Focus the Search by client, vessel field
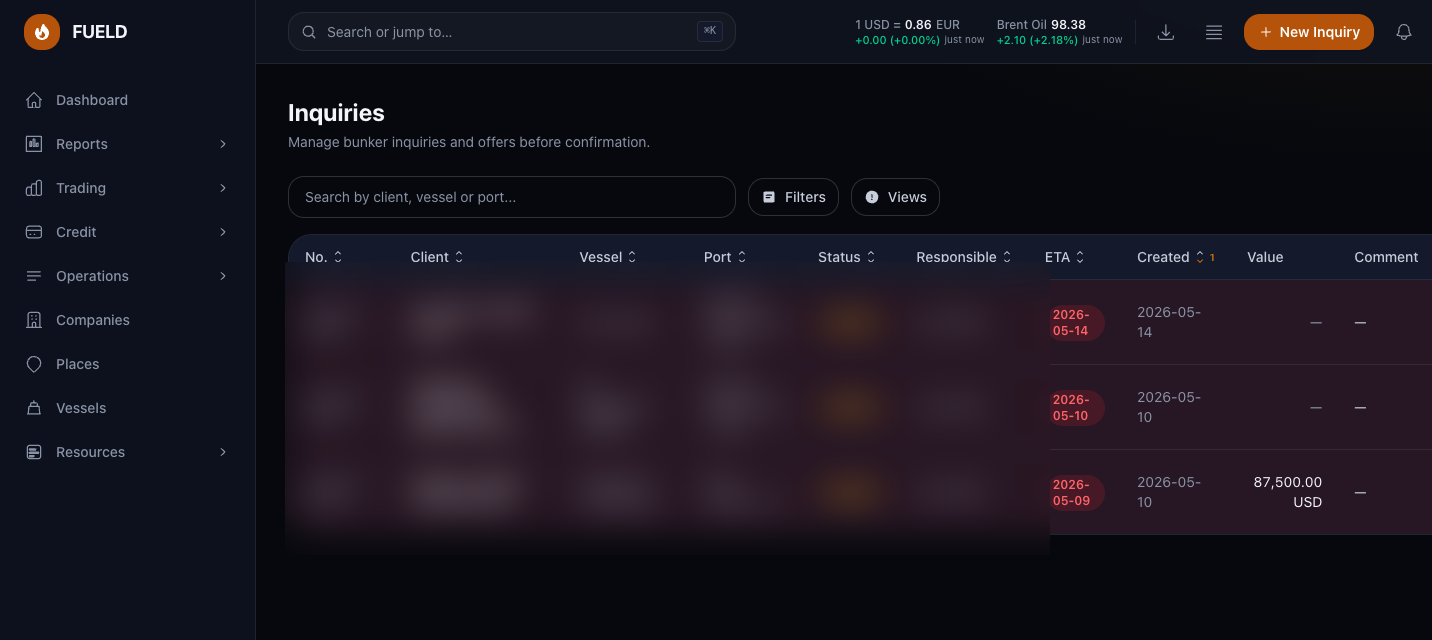This screenshot has width=1432, height=640. tap(512, 197)
